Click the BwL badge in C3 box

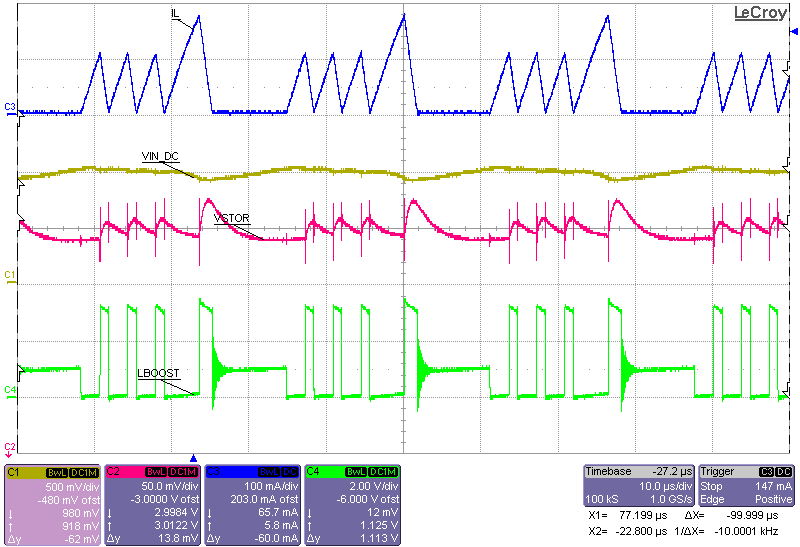(269, 473)
